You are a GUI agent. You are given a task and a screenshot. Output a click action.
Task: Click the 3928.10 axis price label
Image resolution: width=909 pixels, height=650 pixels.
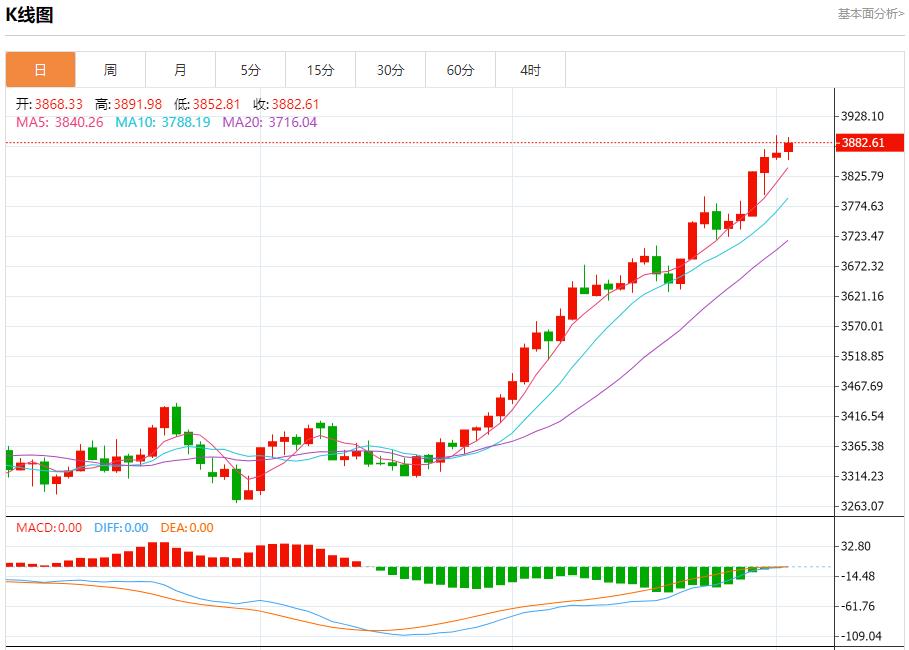point(861,114)
